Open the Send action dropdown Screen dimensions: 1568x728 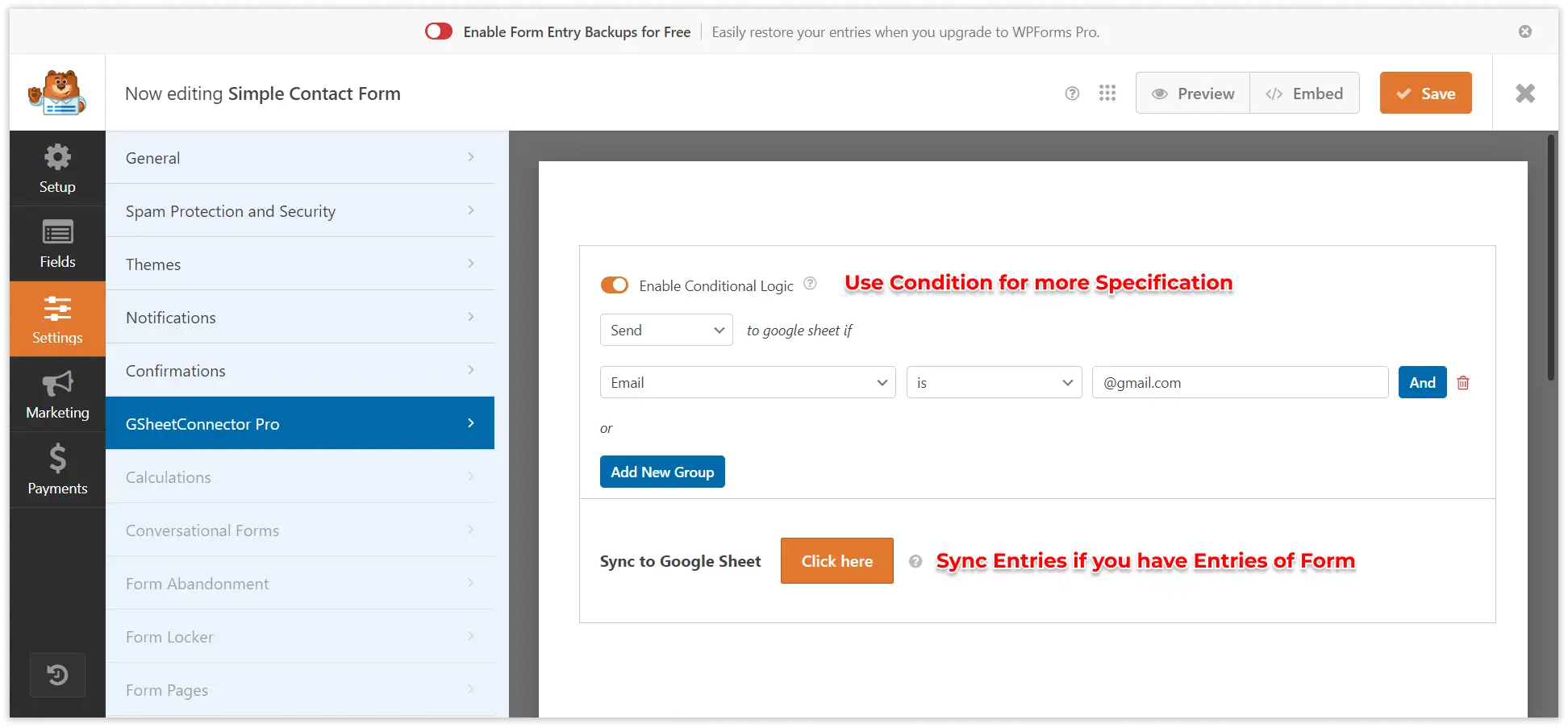click(x=665, y=330)
